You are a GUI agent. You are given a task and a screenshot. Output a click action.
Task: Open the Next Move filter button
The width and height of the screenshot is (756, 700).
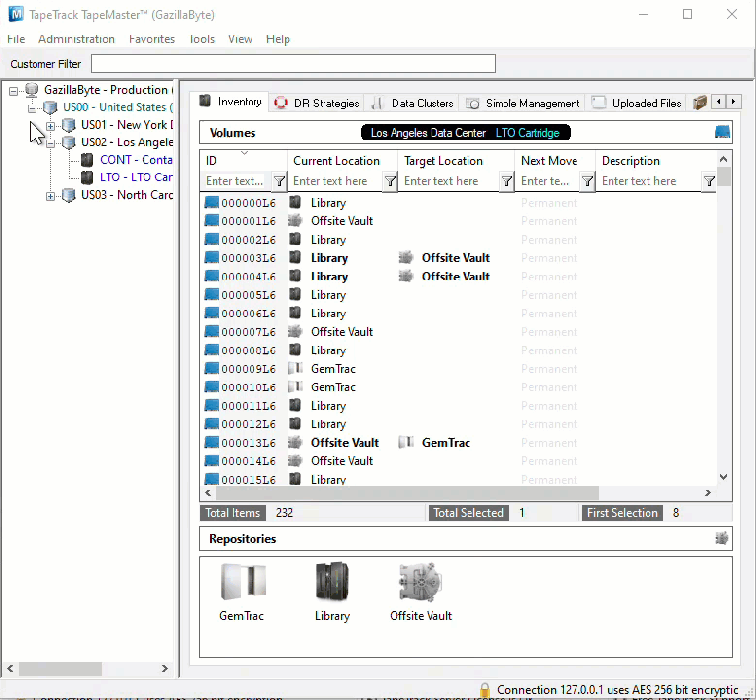(x=587, y=181)
